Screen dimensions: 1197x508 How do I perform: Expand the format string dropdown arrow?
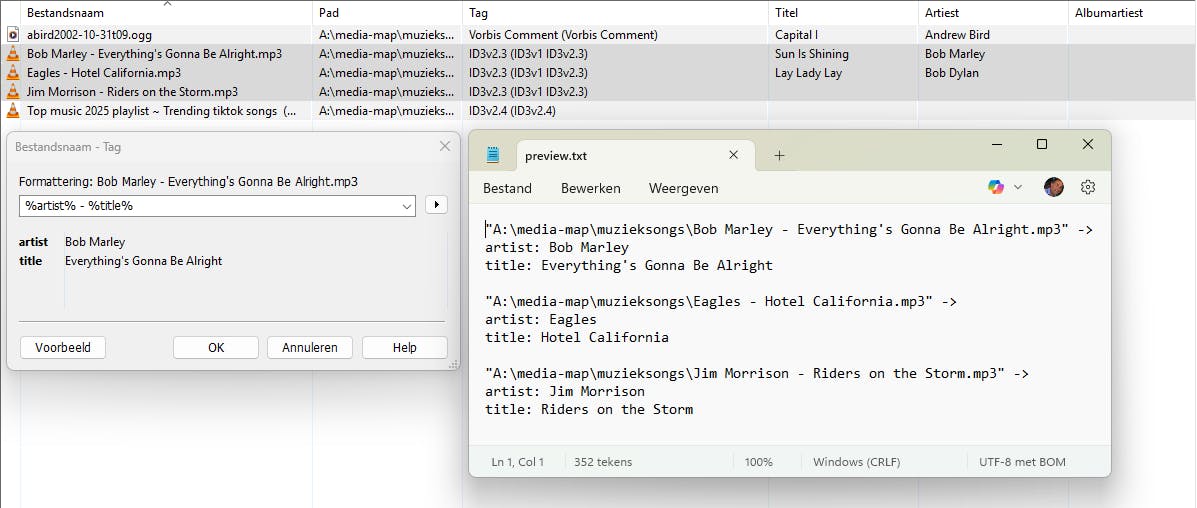pos(407,206)
